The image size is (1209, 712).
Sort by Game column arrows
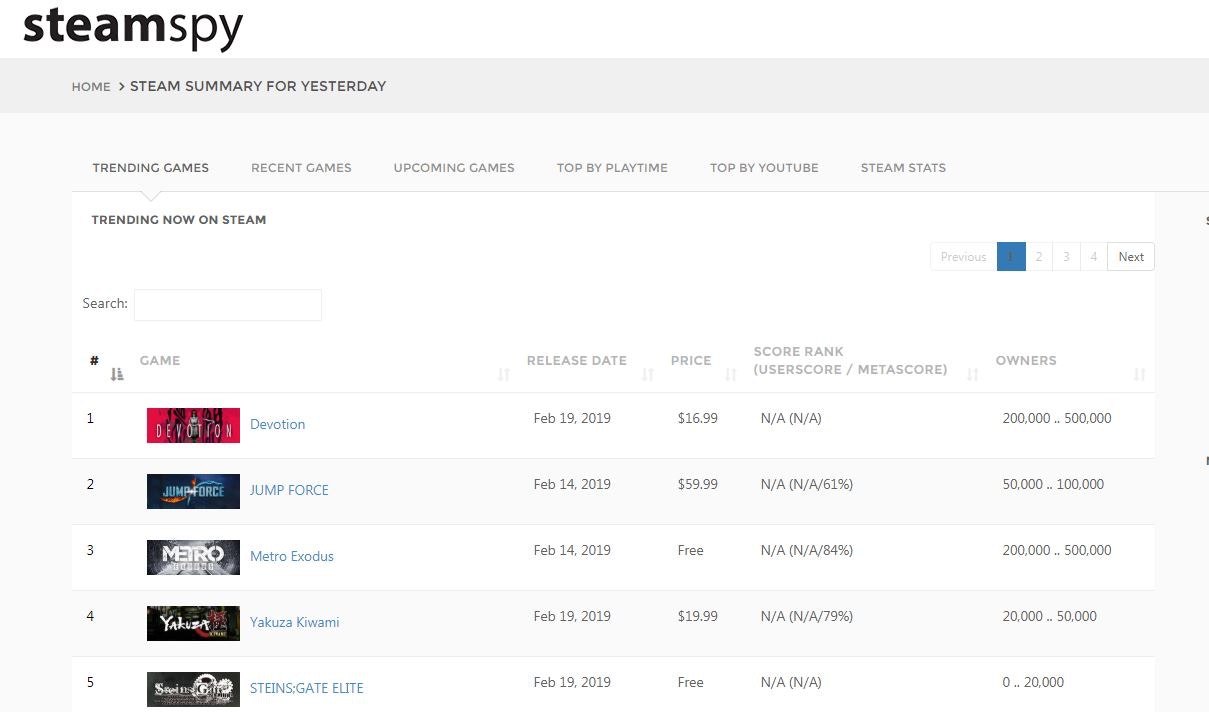[504, 374]
